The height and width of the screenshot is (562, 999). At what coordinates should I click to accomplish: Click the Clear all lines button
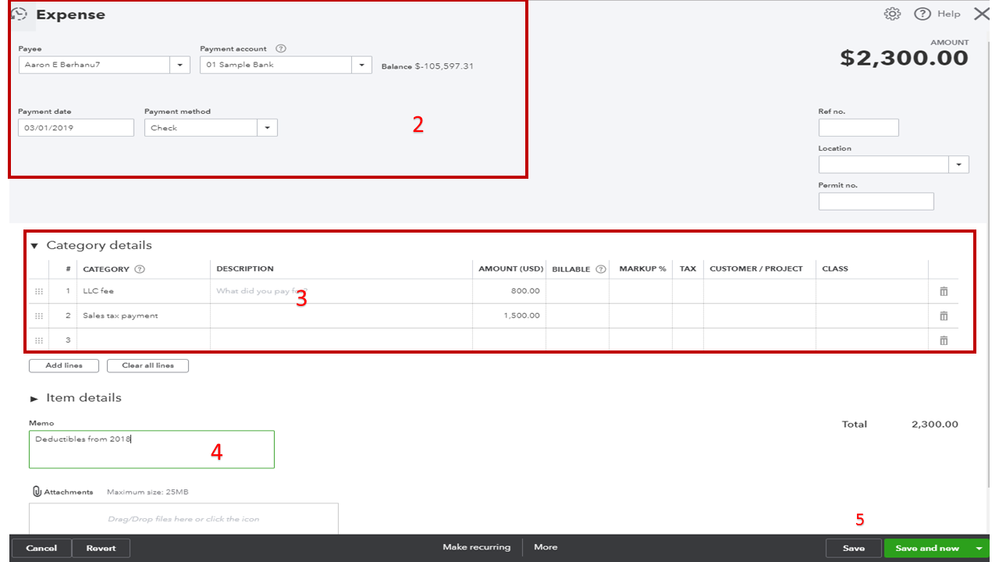(148, 366)
